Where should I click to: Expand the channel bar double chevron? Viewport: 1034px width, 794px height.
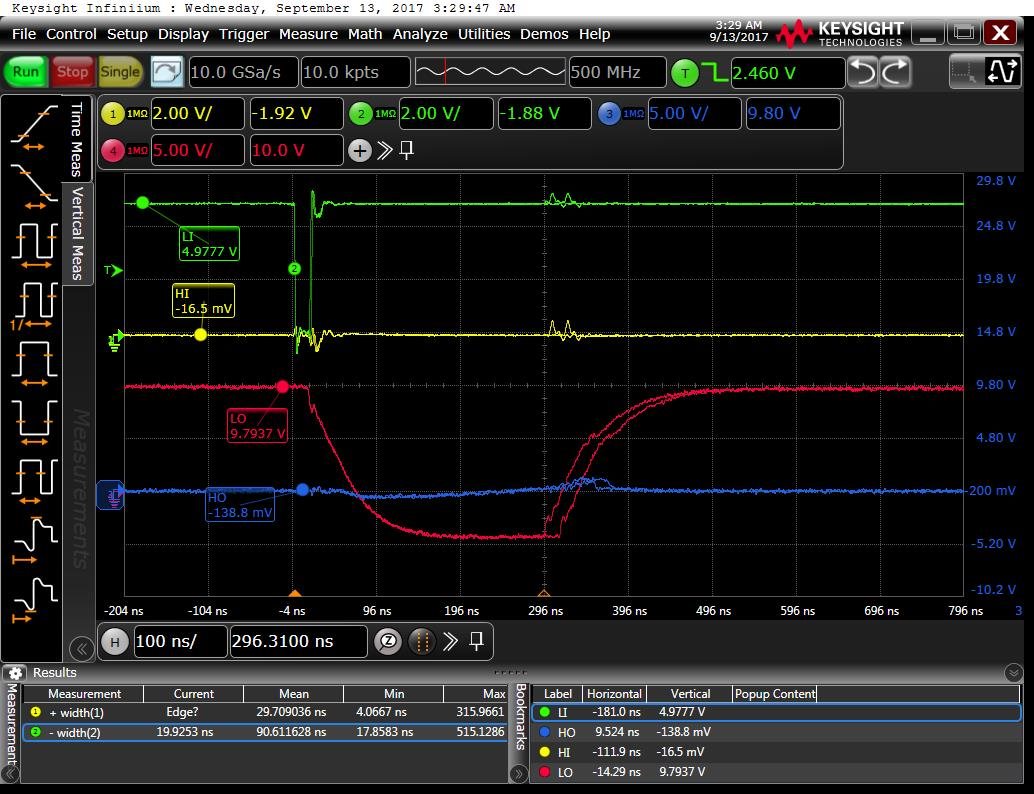click(384, 151)
